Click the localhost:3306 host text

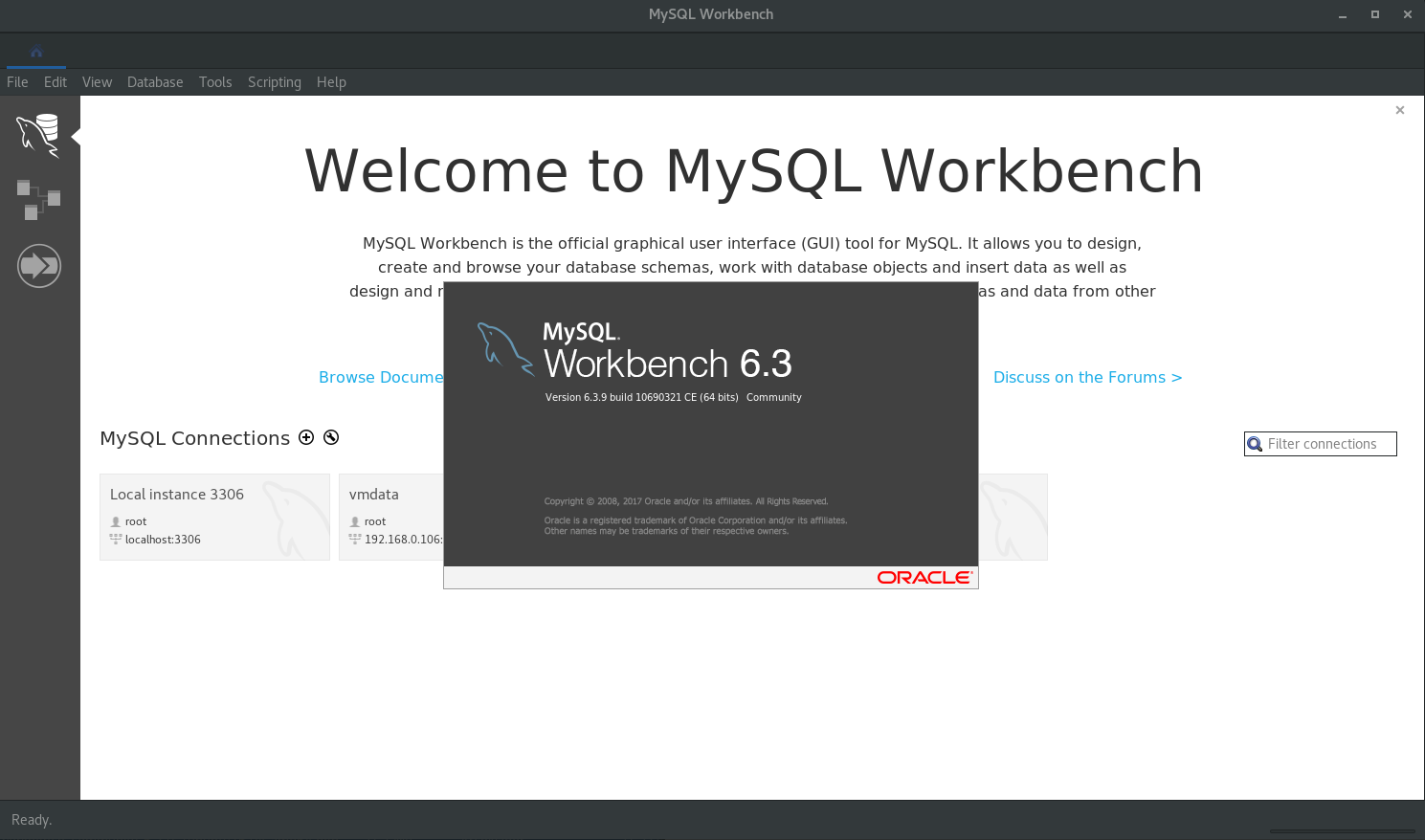pos(163,540)
